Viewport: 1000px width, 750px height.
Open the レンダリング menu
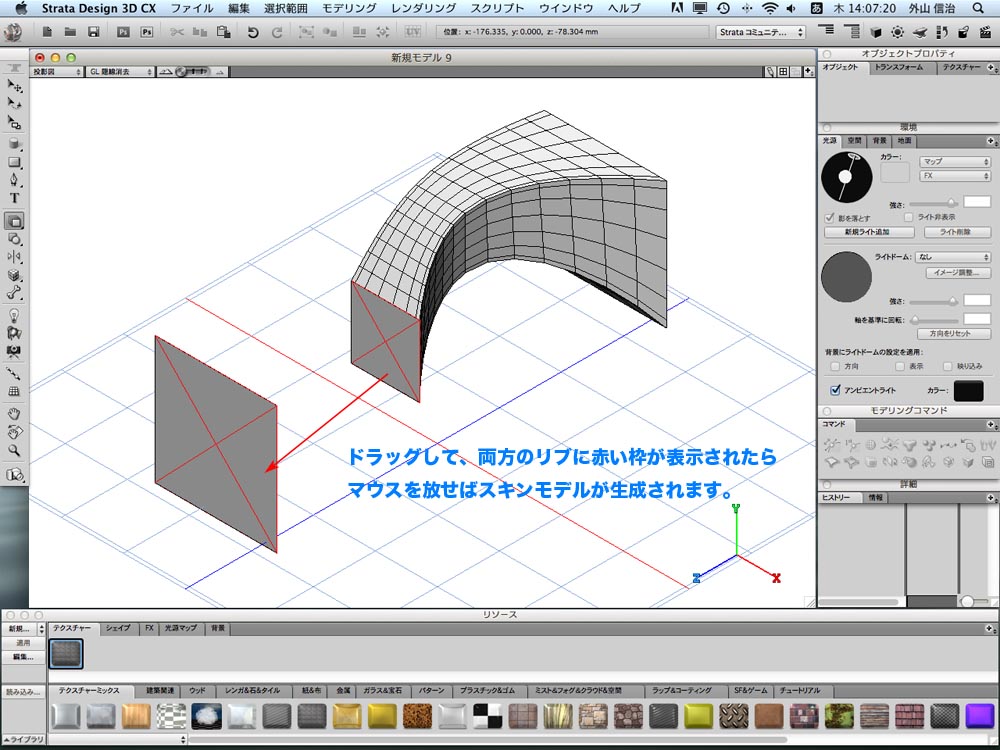click(x=423, y=8)
